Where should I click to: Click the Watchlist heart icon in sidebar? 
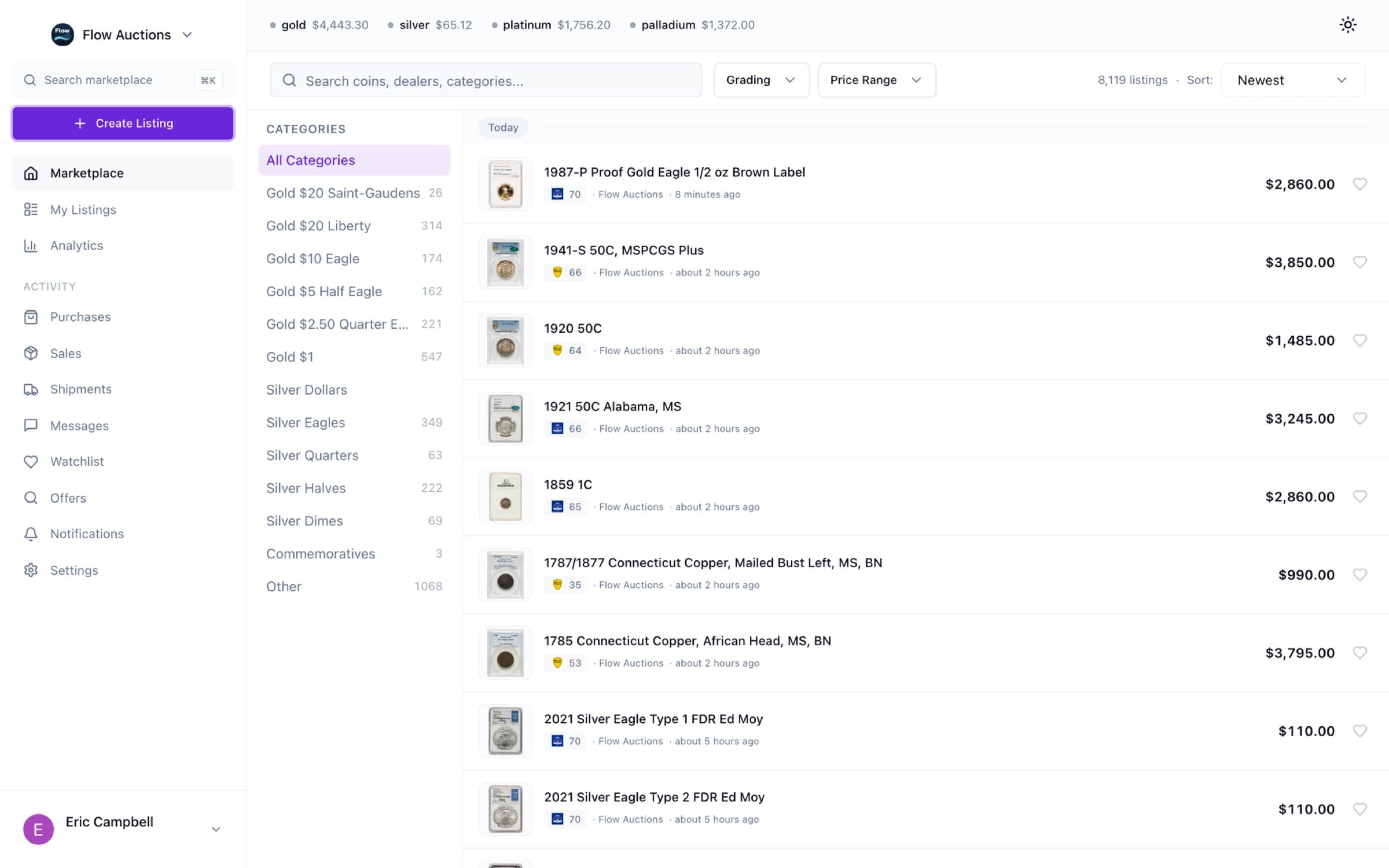tap(31, 461)
